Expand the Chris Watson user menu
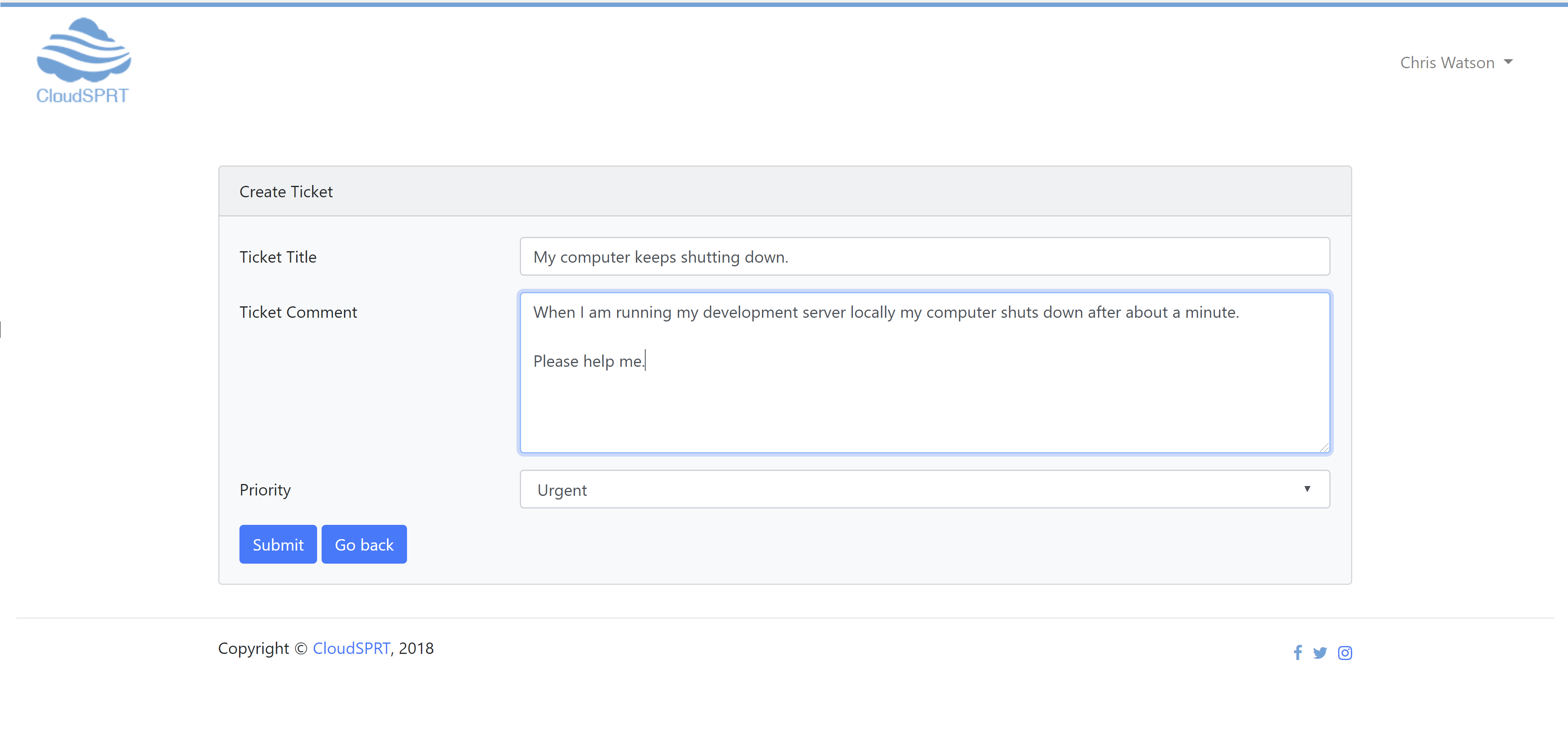Viewport: 1568px width, 745px height. coord(1455,62)
